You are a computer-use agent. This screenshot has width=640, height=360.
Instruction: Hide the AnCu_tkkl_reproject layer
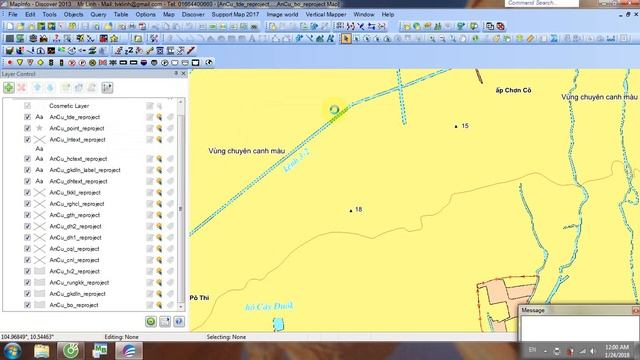(27, 192)
